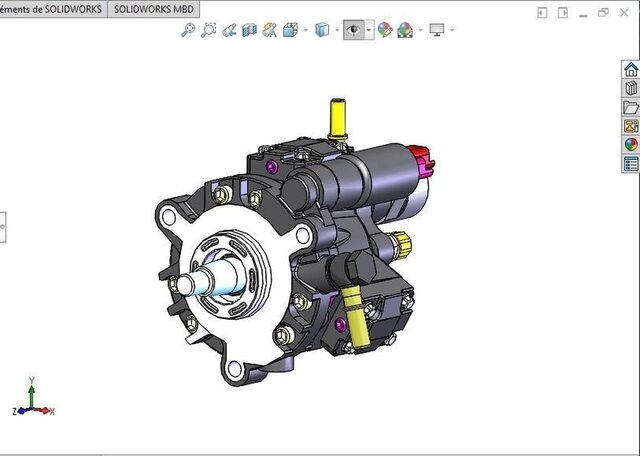The image size is (640, 456).
Task: Open SOLIDWORKS Resources home icon in task pane
Action: (x=631, y=70)
